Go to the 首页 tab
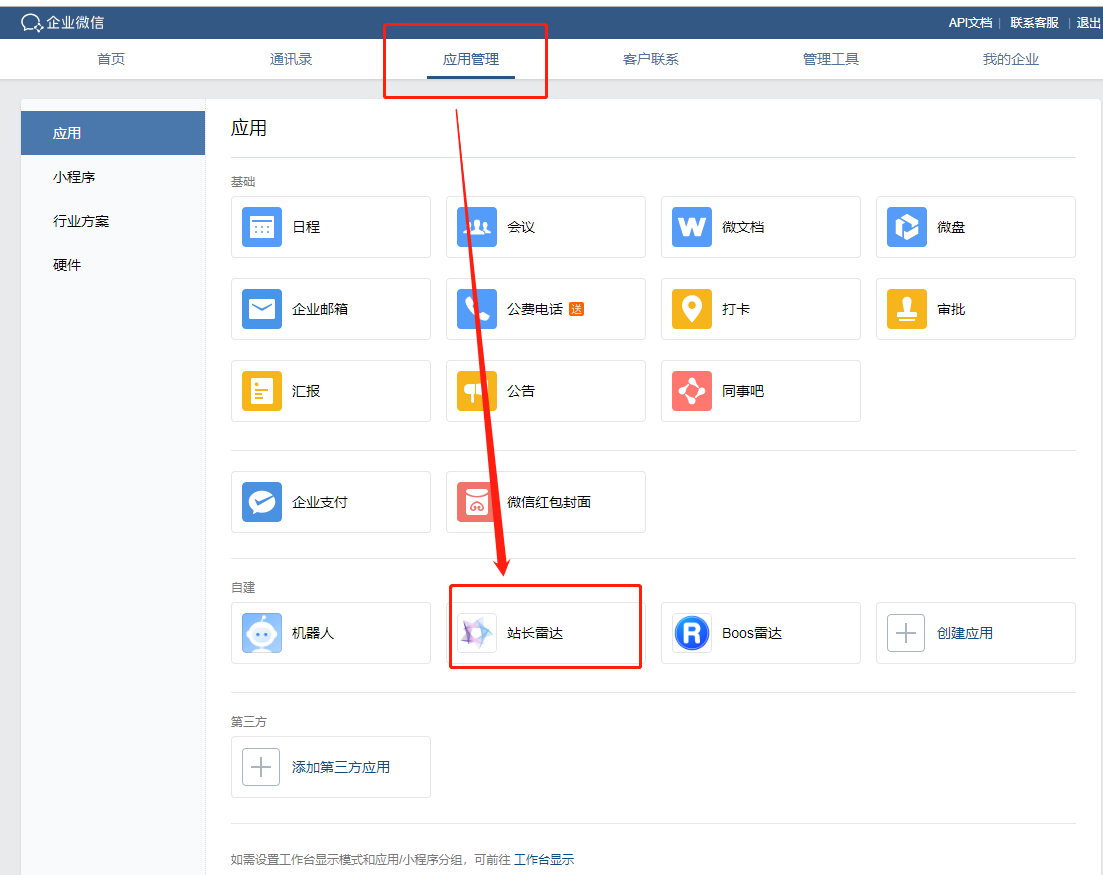The height and width of the screenshot is (875, 1103). [x=111, y=59]
